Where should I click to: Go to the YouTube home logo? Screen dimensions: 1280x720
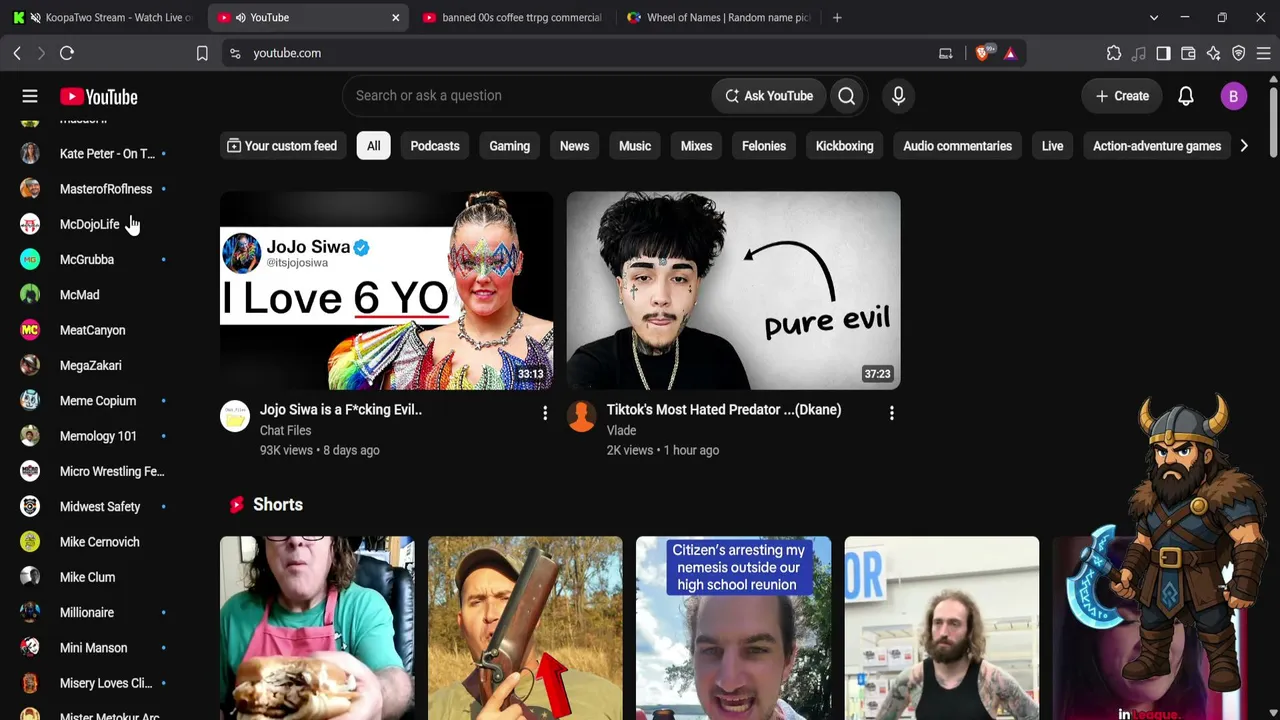click(98, 97)
